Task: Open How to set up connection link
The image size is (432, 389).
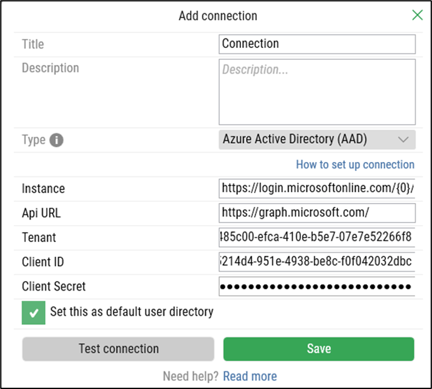Action: pyautogui.click(x=355, y=165)
